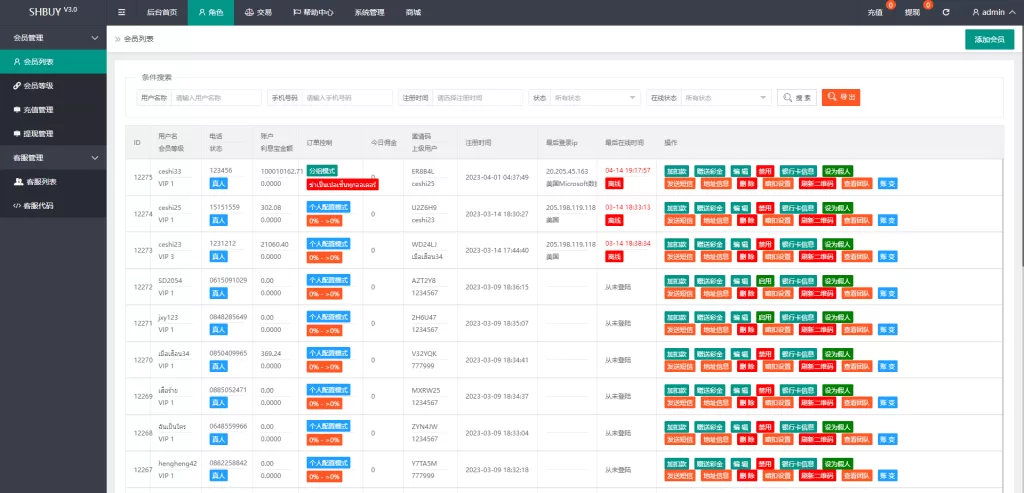Open 提现管理 in the sidebar
This screenshot has width=1024, height=493.
click(38, 134)
